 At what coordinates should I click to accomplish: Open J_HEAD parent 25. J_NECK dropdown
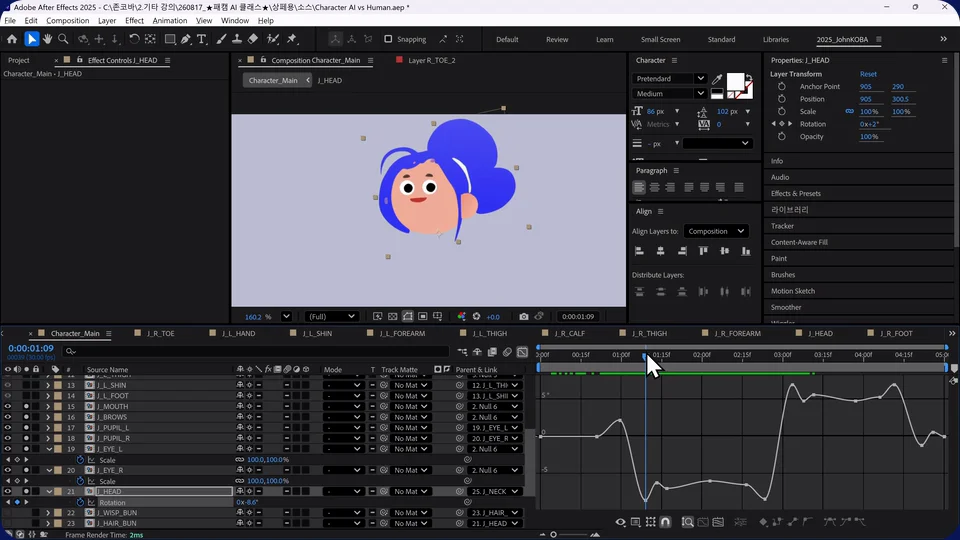[495, 492]
